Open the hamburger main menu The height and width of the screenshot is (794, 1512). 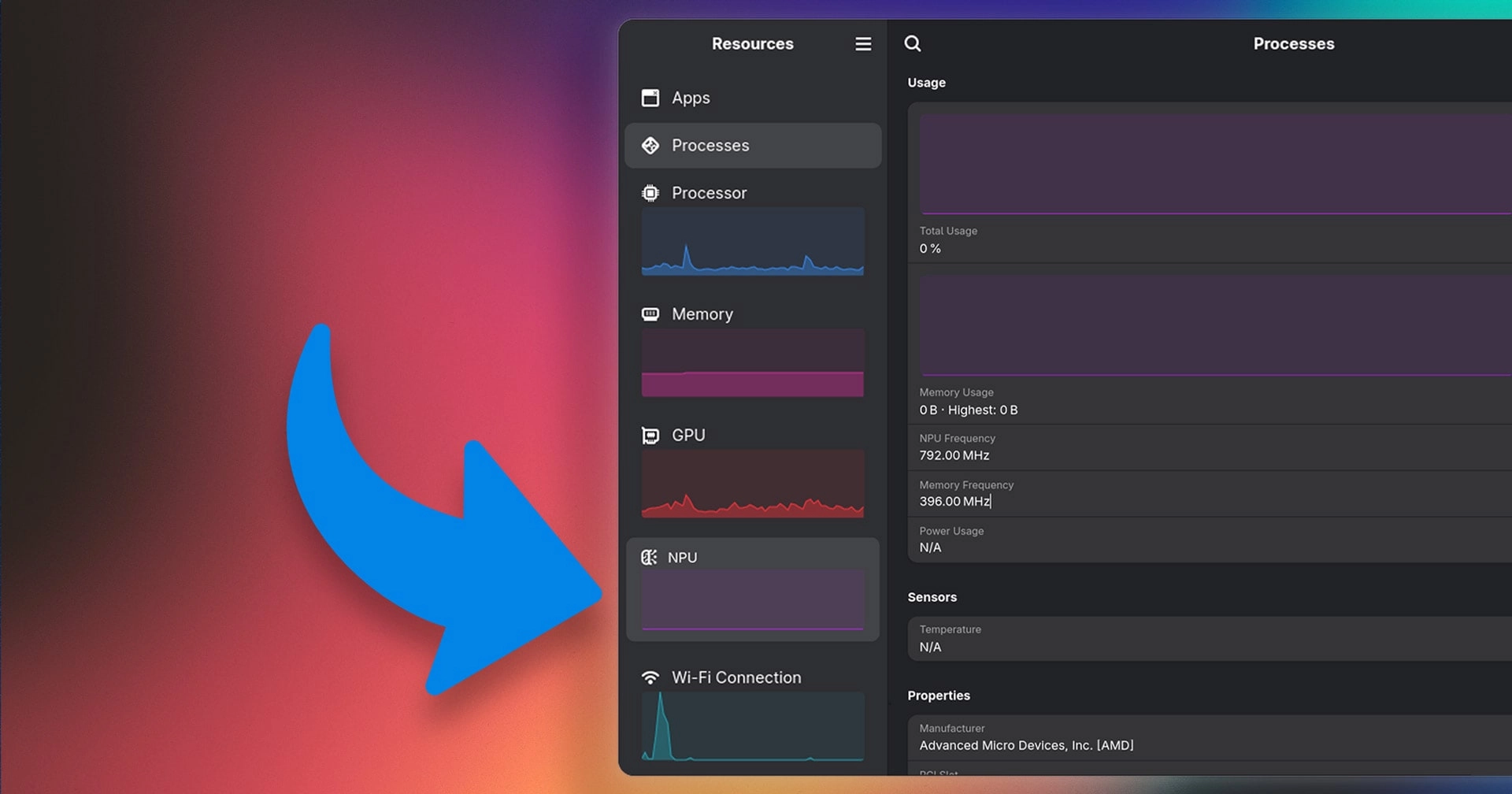[863, 44]
